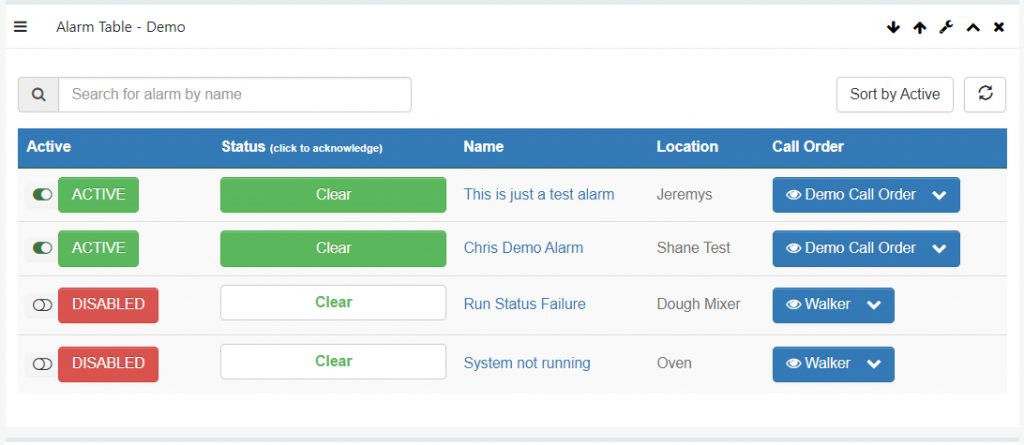Enable the System not running alarm switch

(42, 364)
